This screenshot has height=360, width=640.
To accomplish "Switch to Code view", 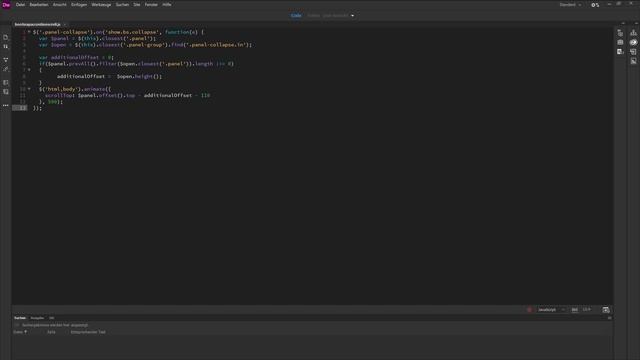I will coord(296,16).
